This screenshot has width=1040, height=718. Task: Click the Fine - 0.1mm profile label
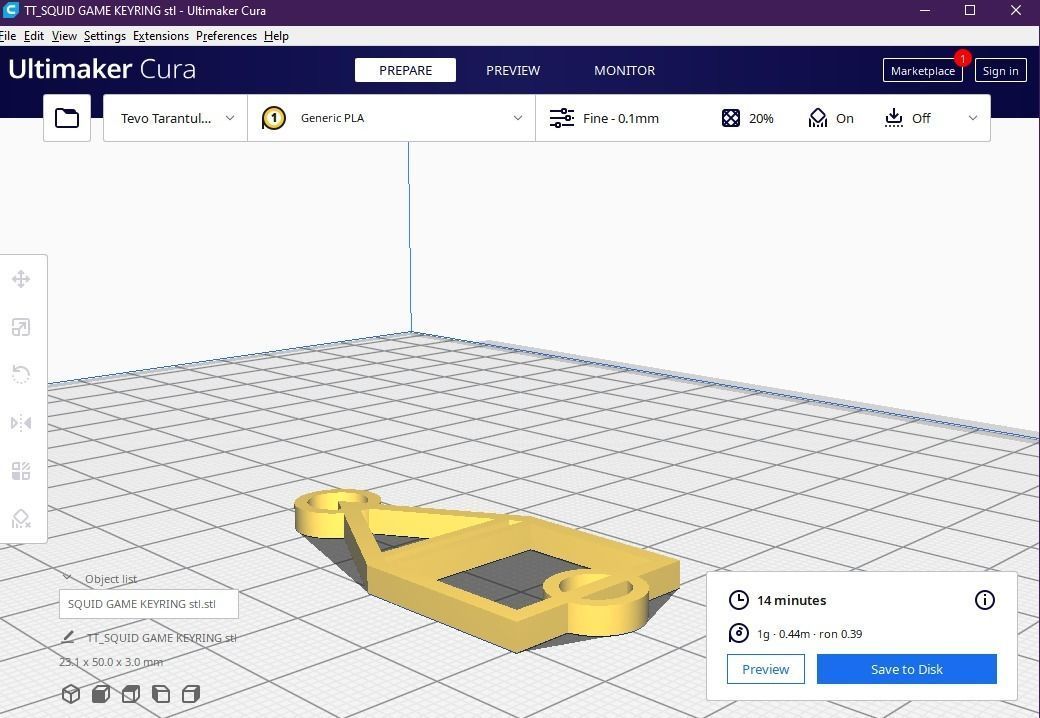click(621, 118)
